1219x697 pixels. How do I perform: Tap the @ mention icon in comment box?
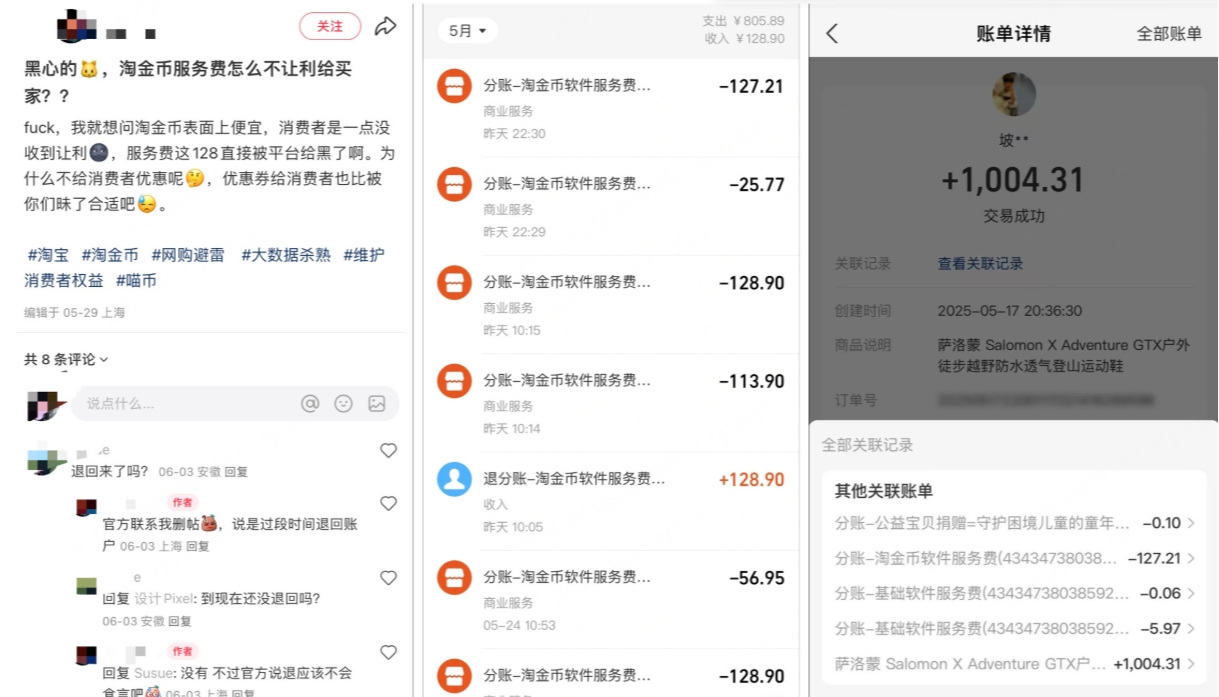pyautogui.click(x=310, y=404)
